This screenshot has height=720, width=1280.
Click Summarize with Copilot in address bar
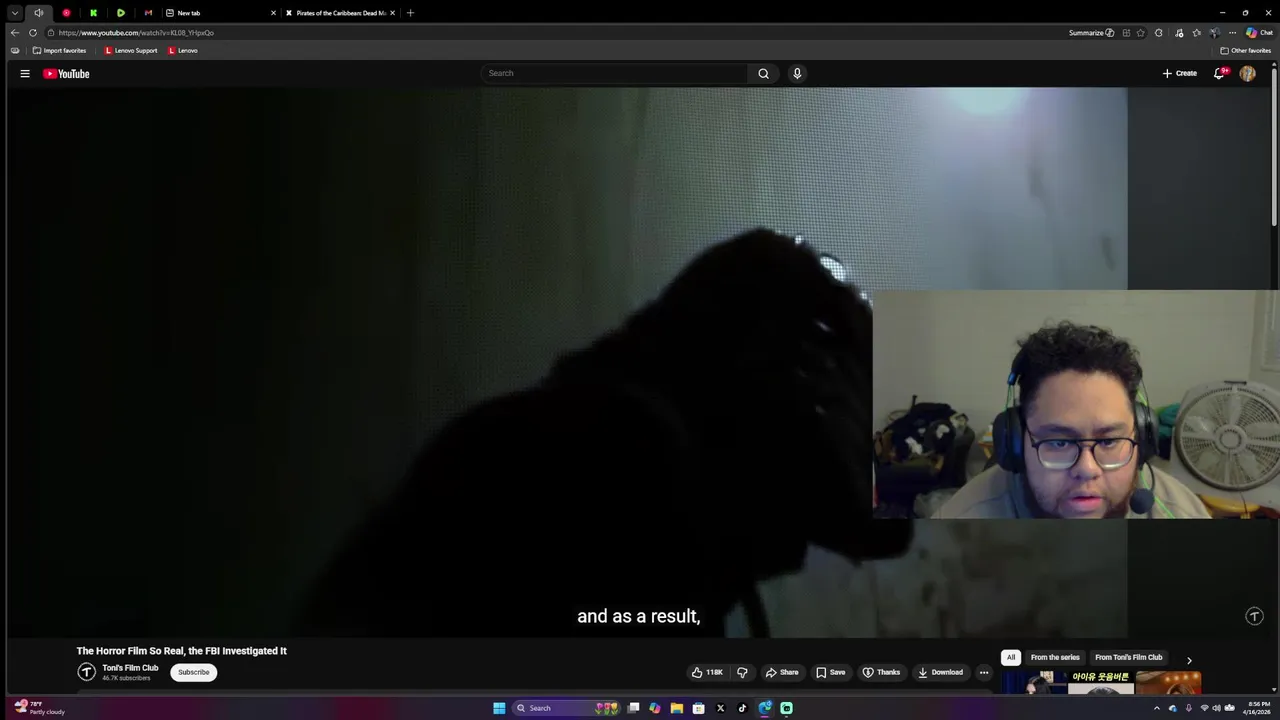coord(1091,33)
